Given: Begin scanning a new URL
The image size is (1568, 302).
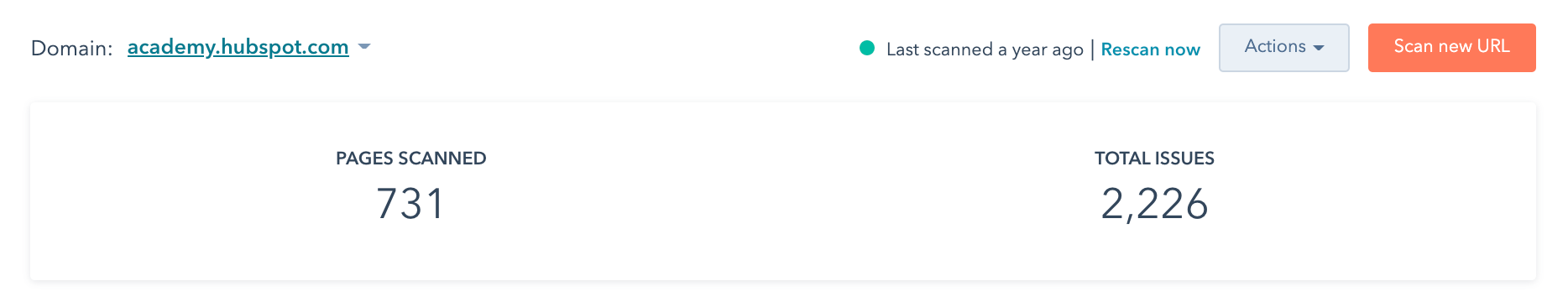Looking at the screenshot, I should coord(1451,48).
